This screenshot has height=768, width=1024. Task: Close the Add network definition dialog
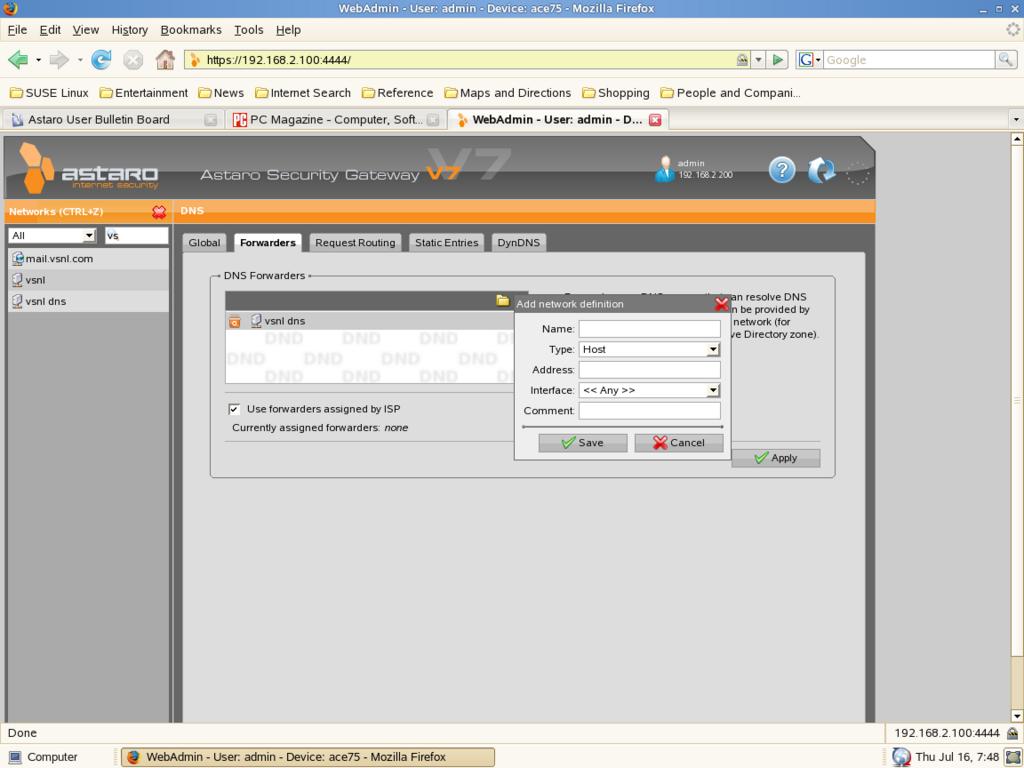coord(721,304)
